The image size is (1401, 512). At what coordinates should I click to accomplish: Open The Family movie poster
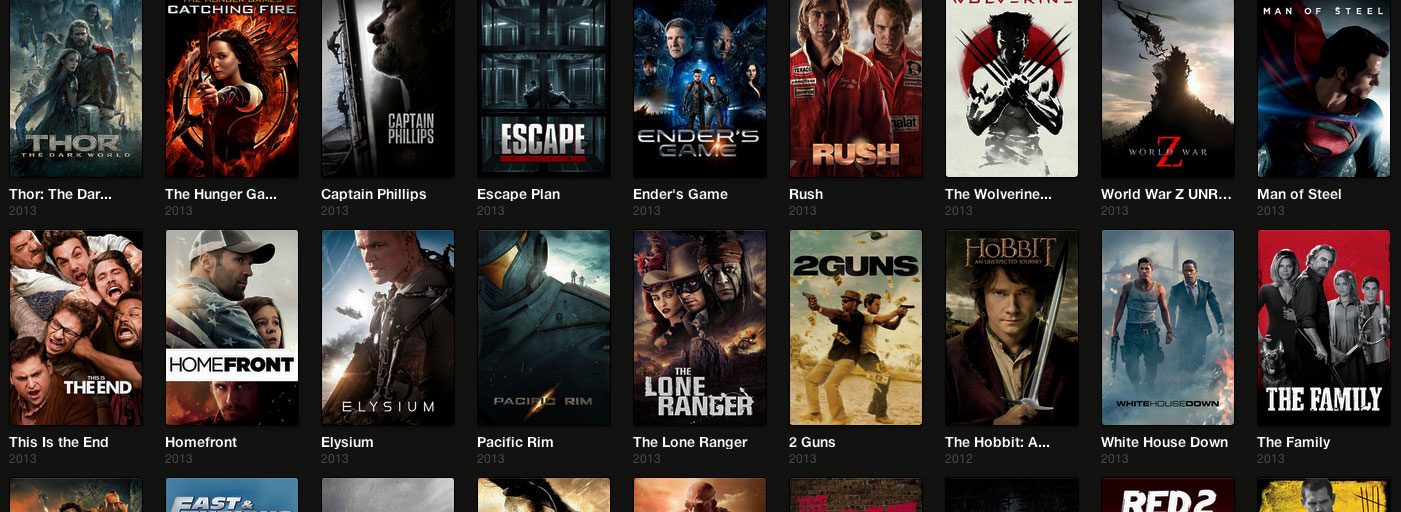click(1324, 328)
